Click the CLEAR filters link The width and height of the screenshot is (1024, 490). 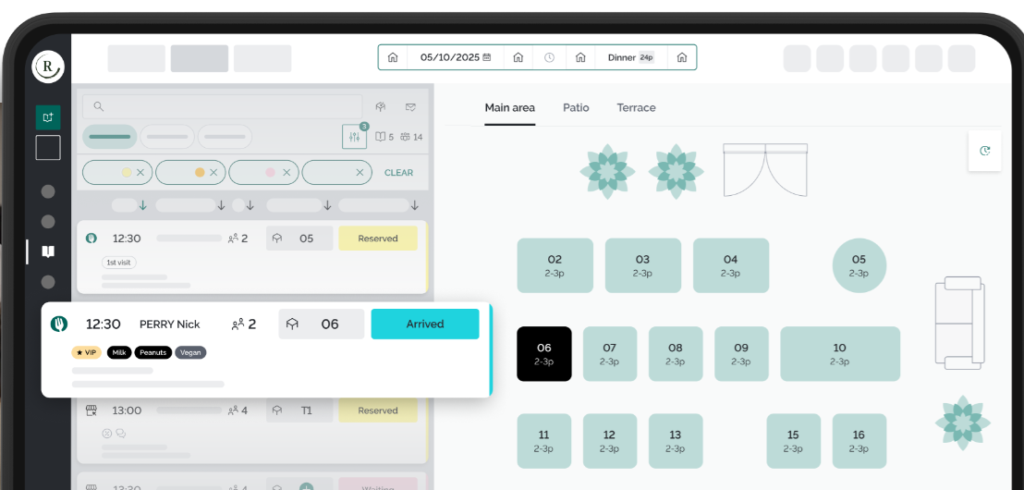[x=399, y=173]
